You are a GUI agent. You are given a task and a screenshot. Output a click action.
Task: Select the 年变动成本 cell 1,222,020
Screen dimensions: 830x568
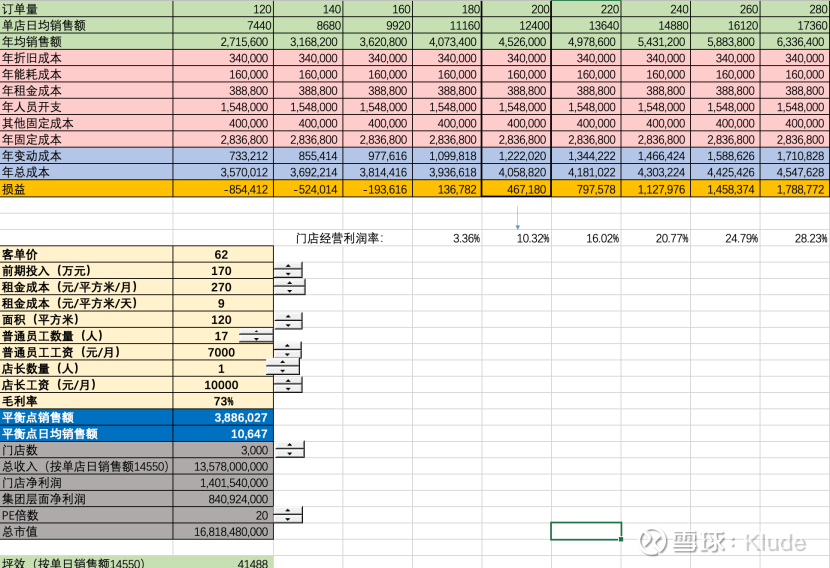(x=516, y=156)
